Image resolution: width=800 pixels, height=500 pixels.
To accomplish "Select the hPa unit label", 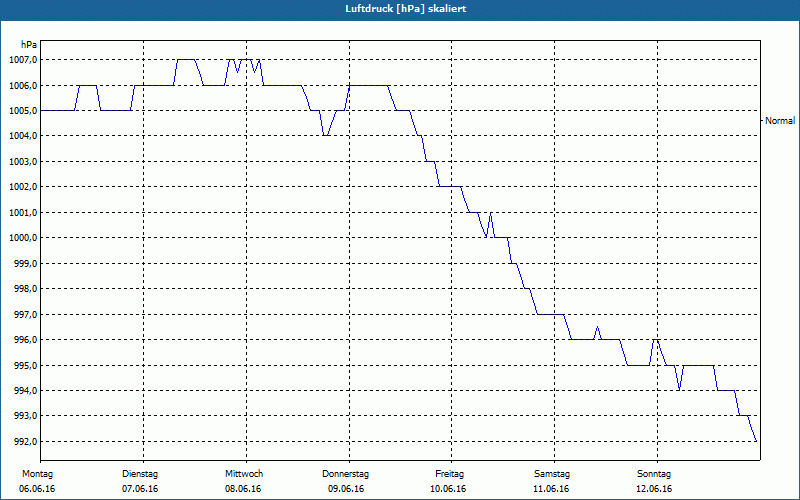I will [29, 45].
